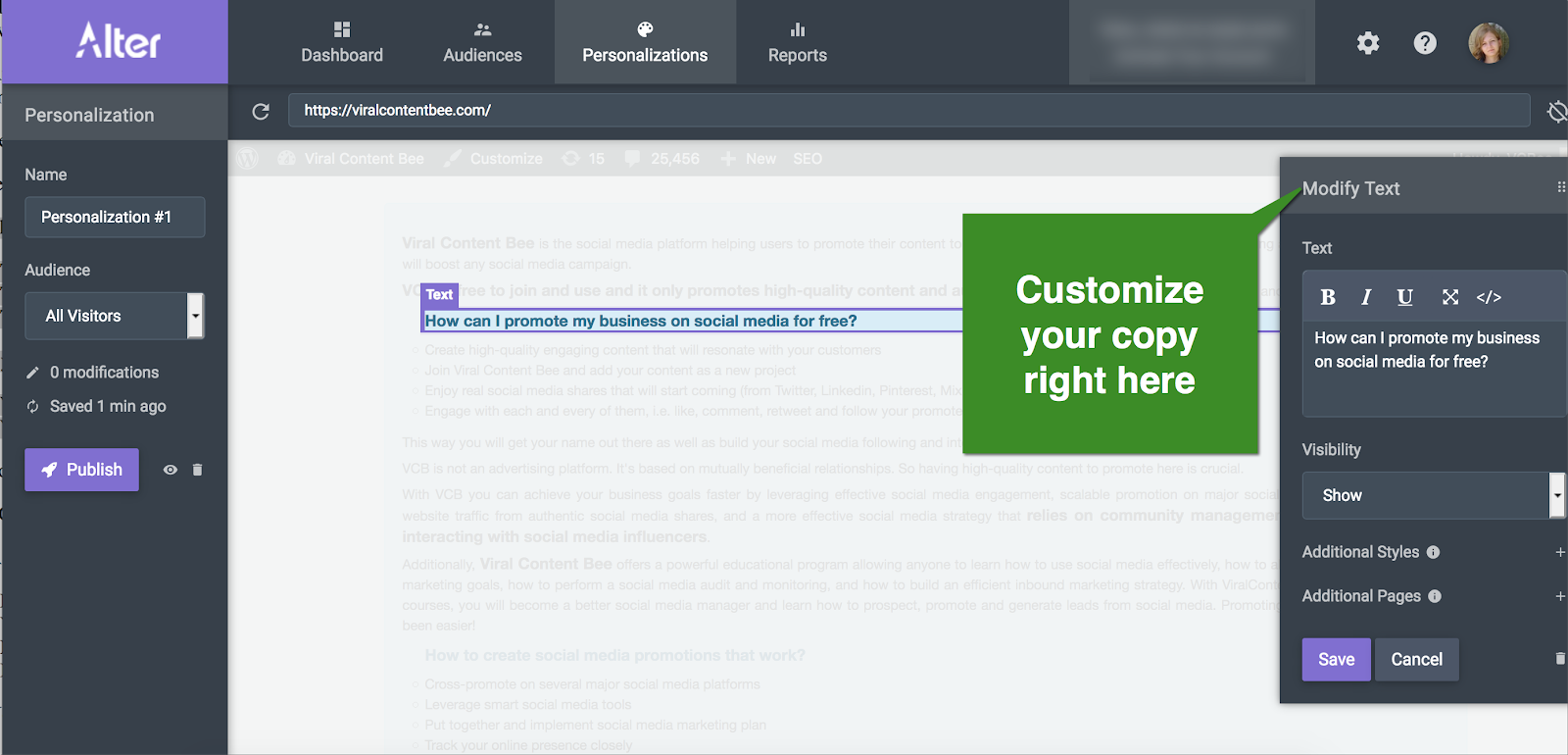The width and height of the screenshot is (1568, 755).
Task: Open the HTML code view icon
Action: click(x=1489, y=297)
